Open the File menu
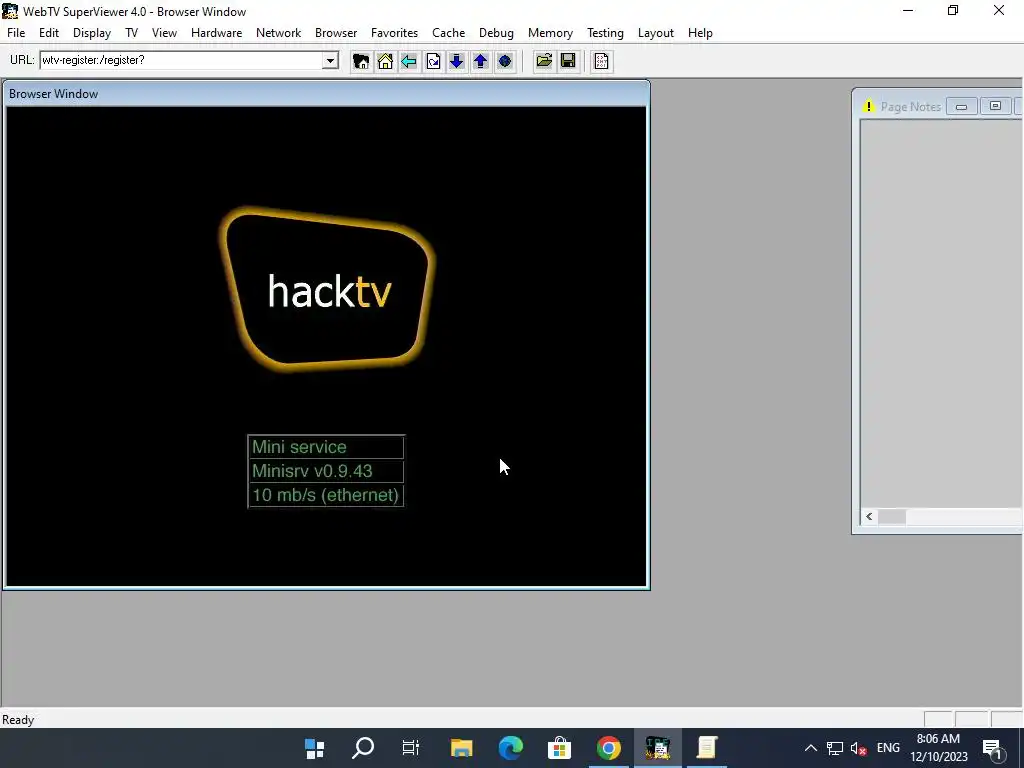The image size is (1024, 768). (16, 33)
